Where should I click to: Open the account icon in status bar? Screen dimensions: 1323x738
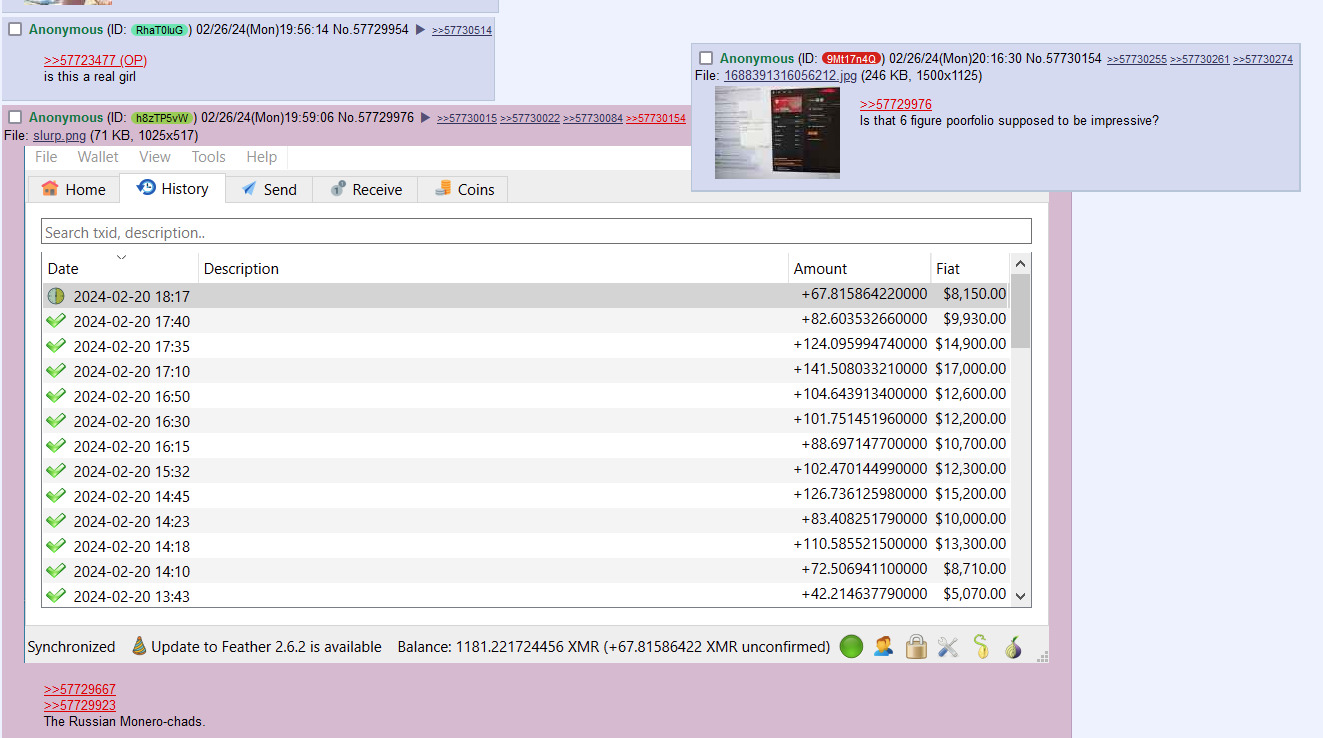pos(883,647)
